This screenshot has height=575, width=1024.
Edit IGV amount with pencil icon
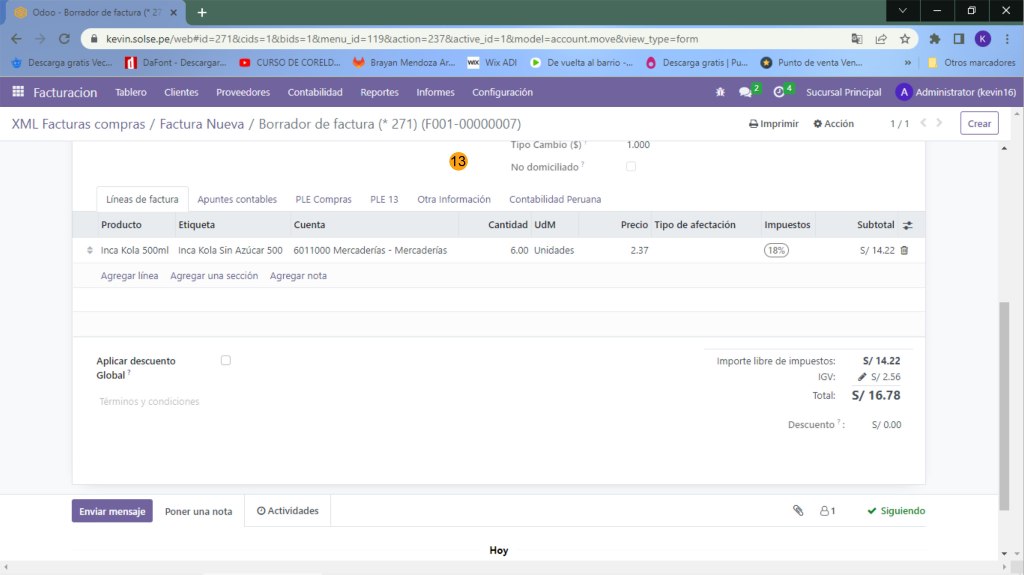pyautogui.click(x=862, y=377)
